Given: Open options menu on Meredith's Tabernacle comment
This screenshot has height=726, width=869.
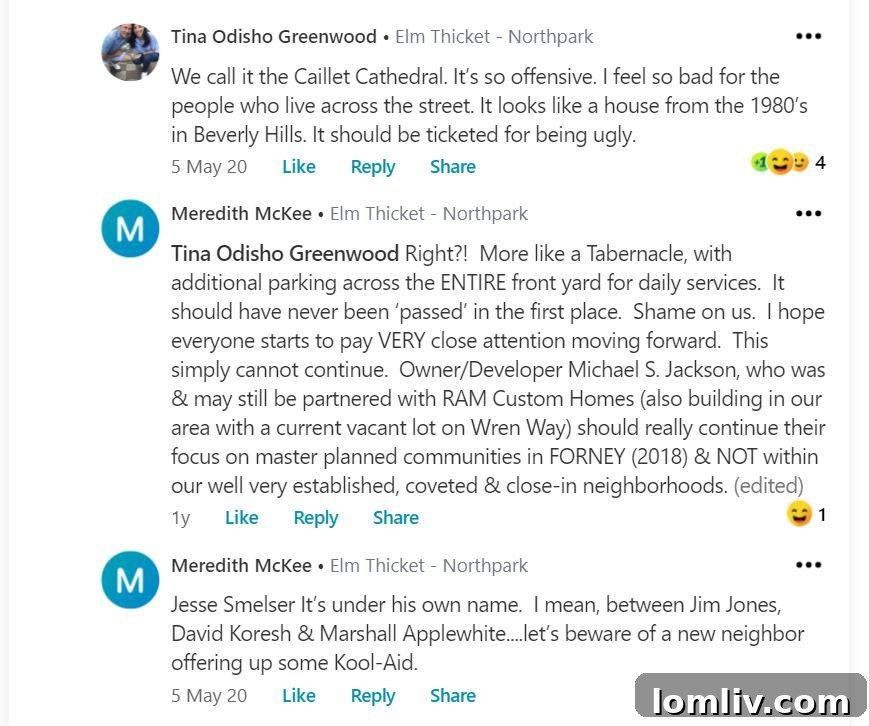Looking at the screenshot, I should pos(808,214).
